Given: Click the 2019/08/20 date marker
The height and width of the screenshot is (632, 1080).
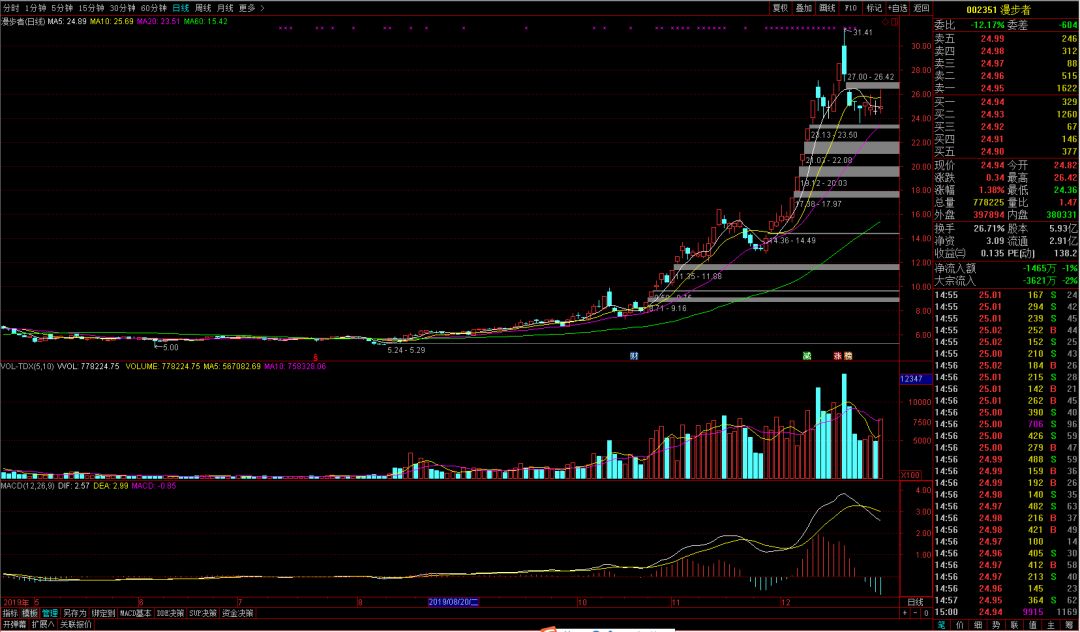Looking at the screenshot, I should click(x=453, y=602).
